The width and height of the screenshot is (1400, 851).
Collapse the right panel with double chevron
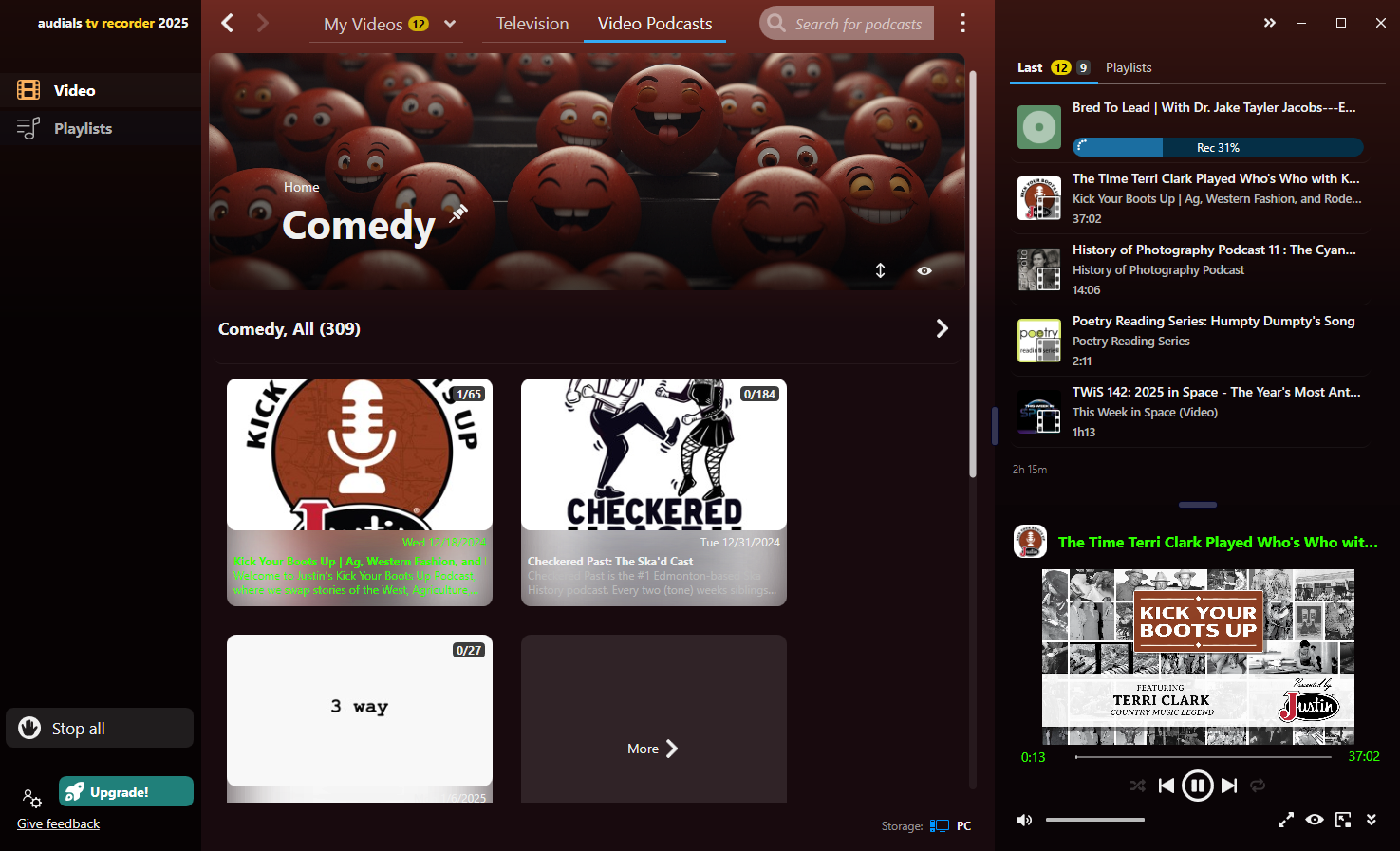(x=1269, y=23)
